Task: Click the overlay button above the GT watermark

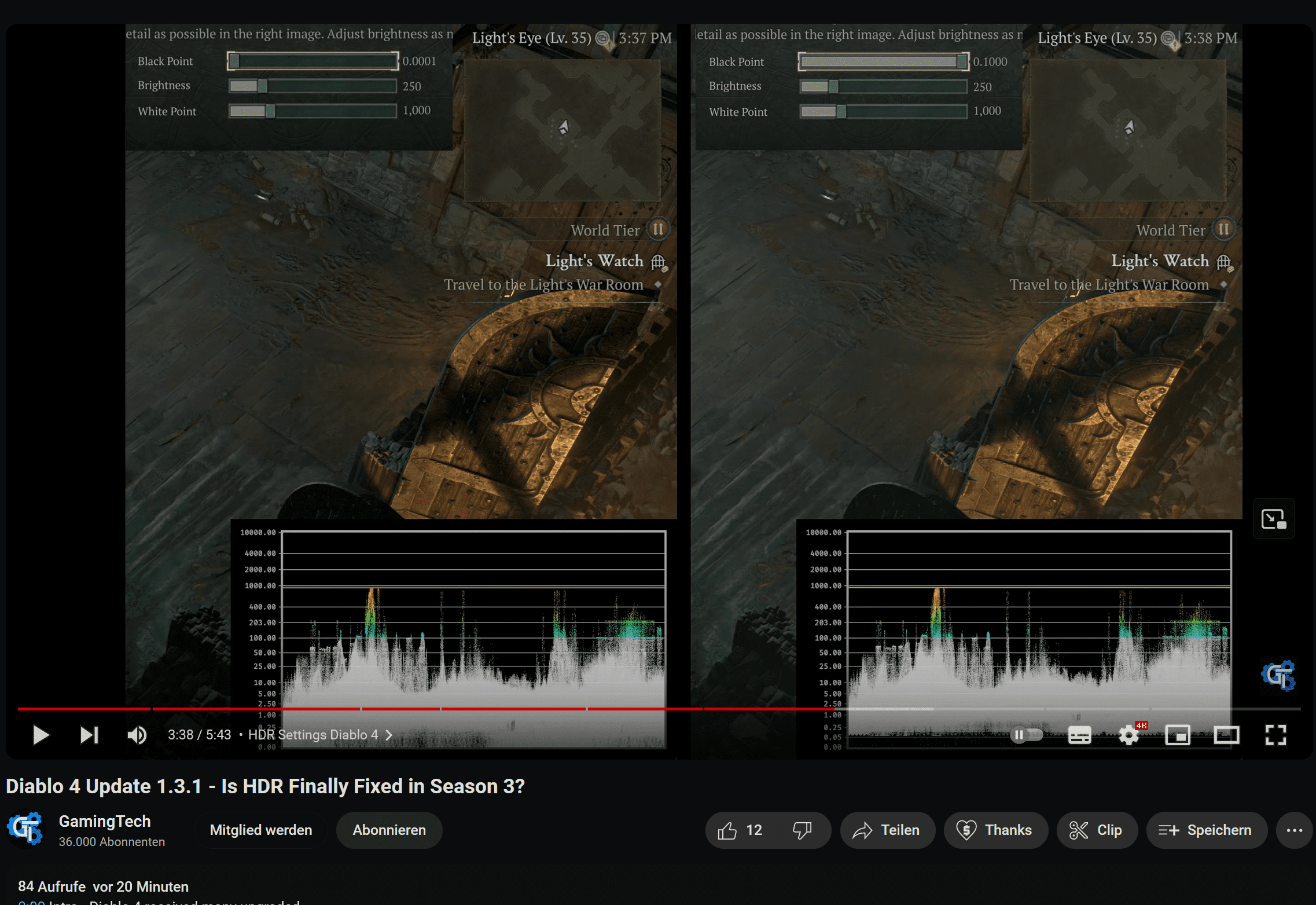Action: click(1274, 519)
